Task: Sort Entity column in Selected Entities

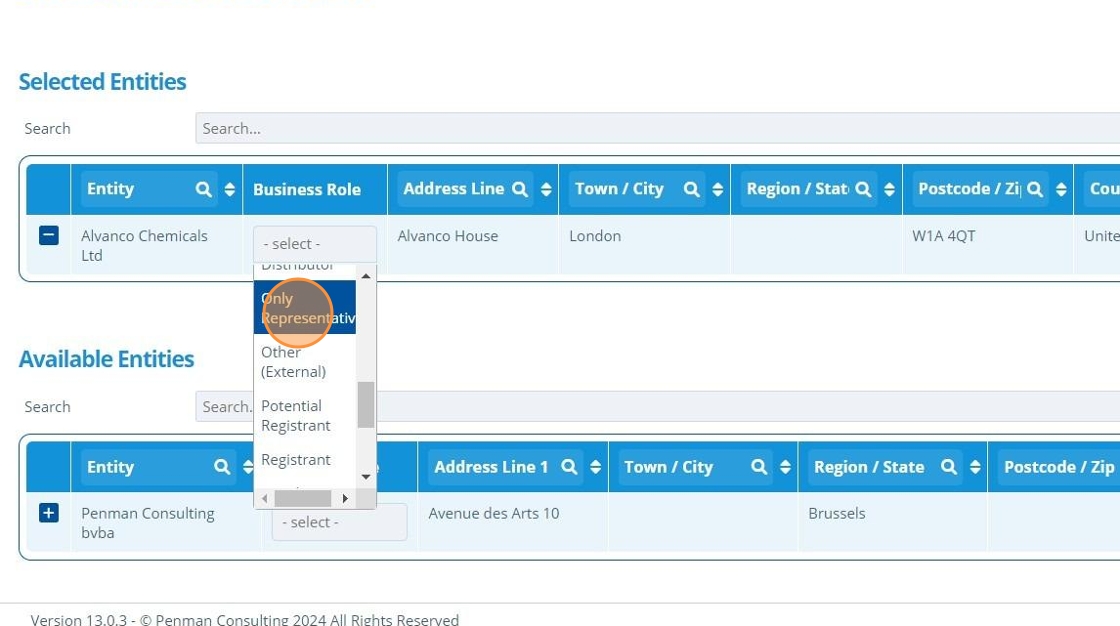Action: [229, 189]
